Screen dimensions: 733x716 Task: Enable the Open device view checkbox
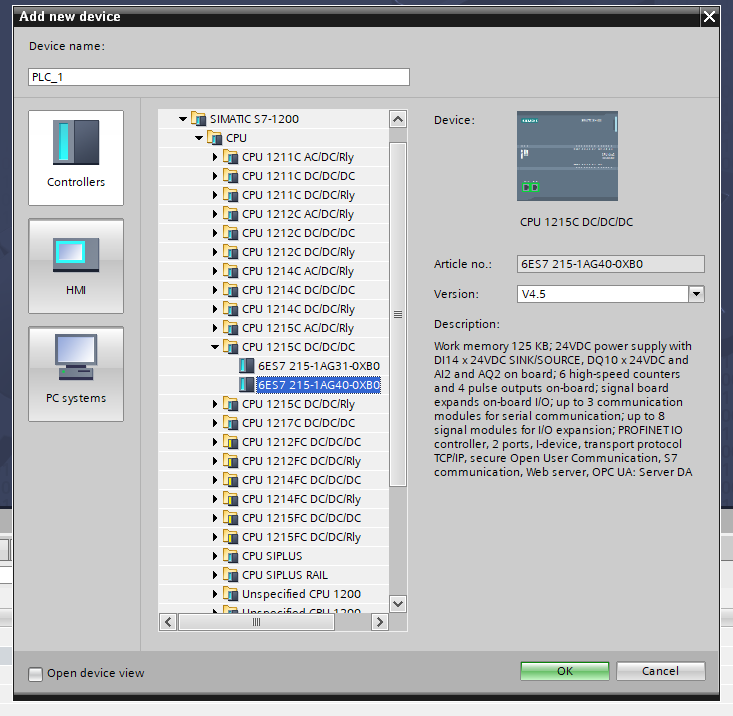(x=36, y=674)
